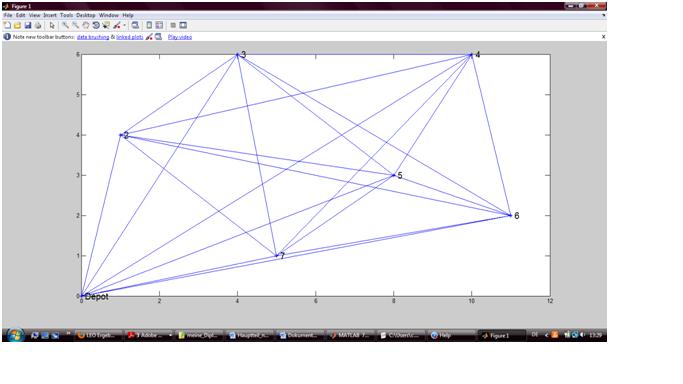
Task: Open the Insert menu
Action: pos(50,15)
